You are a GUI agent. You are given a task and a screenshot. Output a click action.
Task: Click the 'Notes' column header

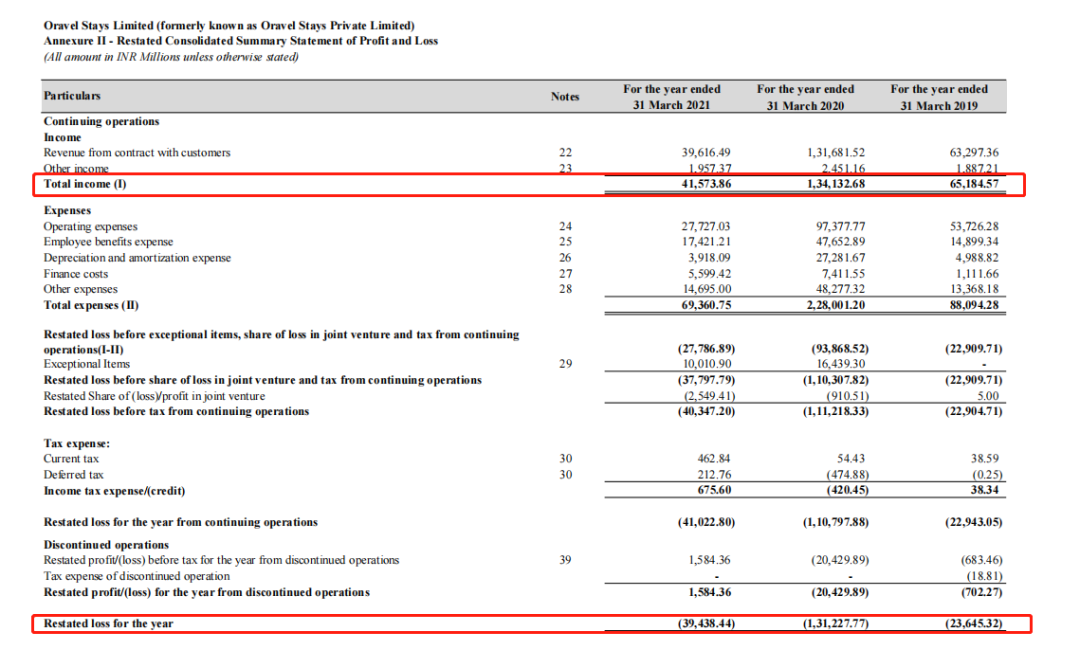(x=565, y=96)
